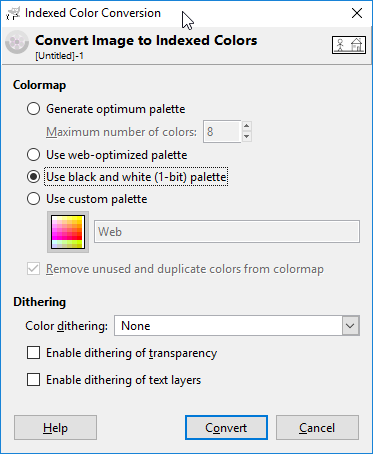Click the Convert button
The height and width of the screenshot is (454, 373).
pos(226,428)
